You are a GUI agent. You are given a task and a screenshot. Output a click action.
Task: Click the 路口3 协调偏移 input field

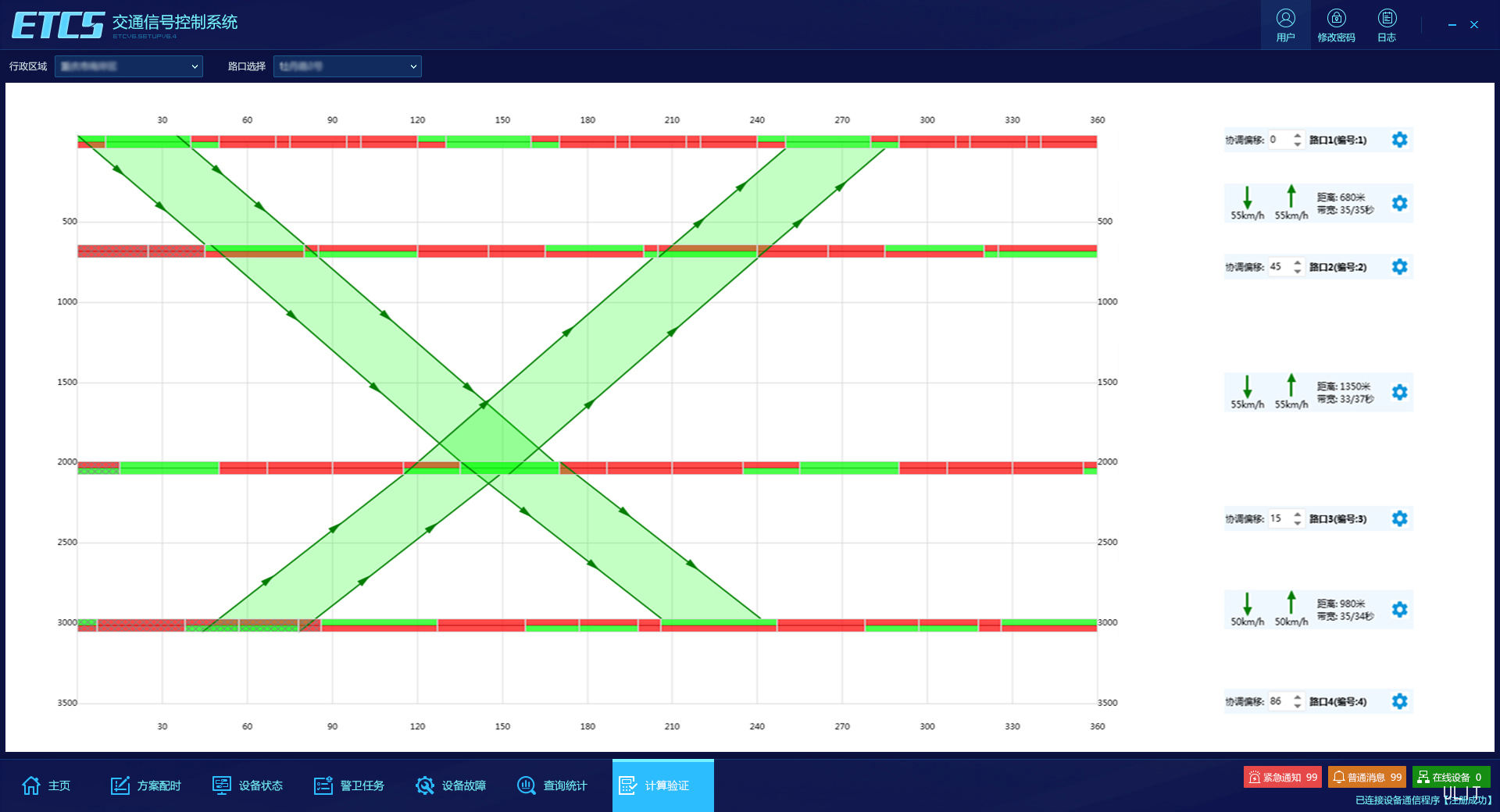tap(1279, 518)
